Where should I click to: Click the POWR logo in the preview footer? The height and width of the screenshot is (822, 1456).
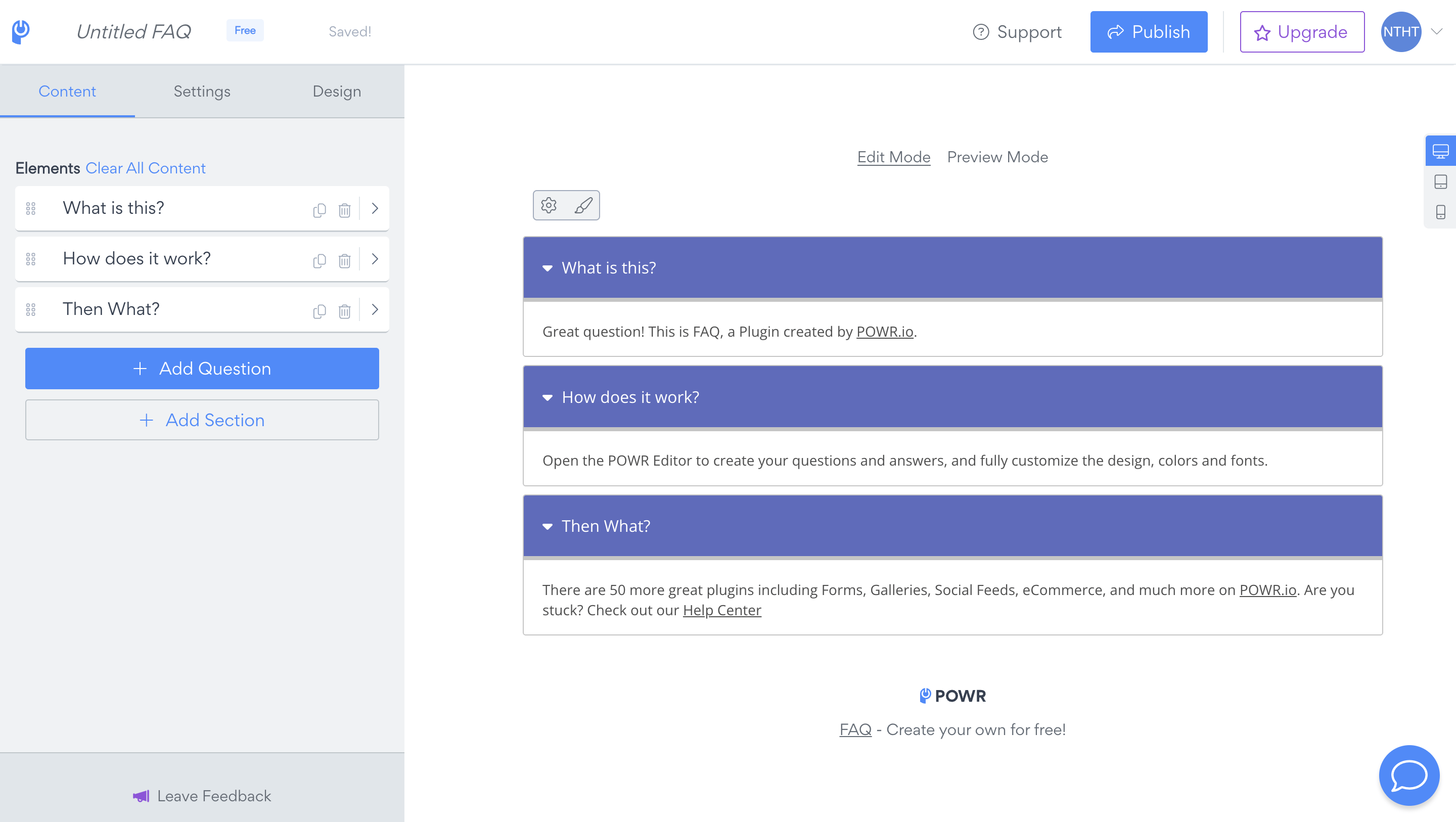(x=952, y=696)
